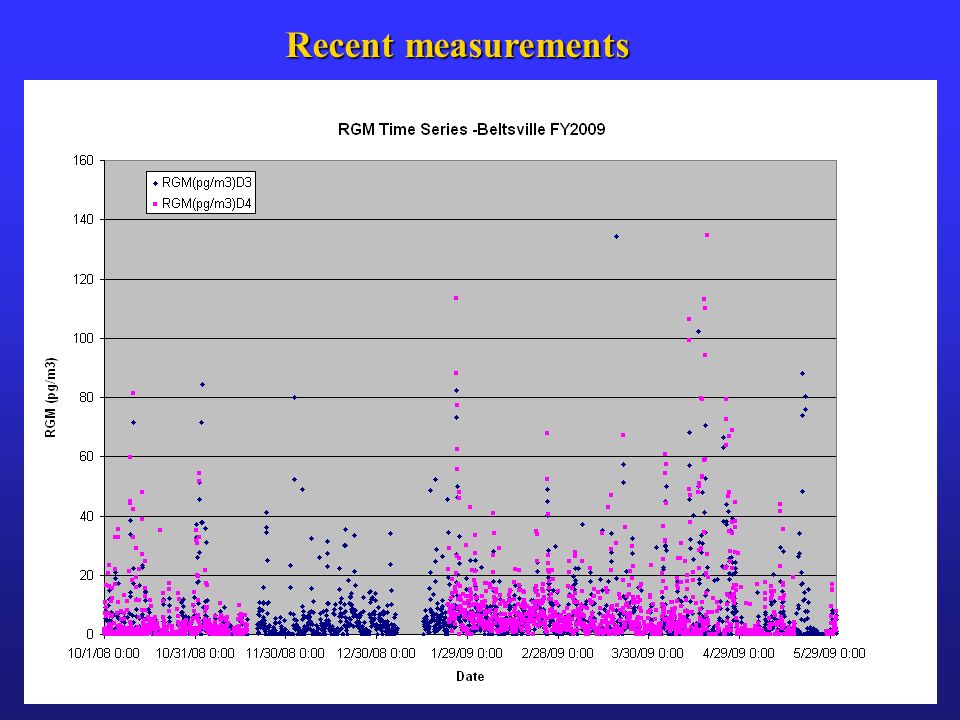Image resolution: width=960 pixels, height=720 pixels.
Task: Select the y-axis label 'RGM (pg/m3)'
Action: pyautogui.click(x=51, y=397)
